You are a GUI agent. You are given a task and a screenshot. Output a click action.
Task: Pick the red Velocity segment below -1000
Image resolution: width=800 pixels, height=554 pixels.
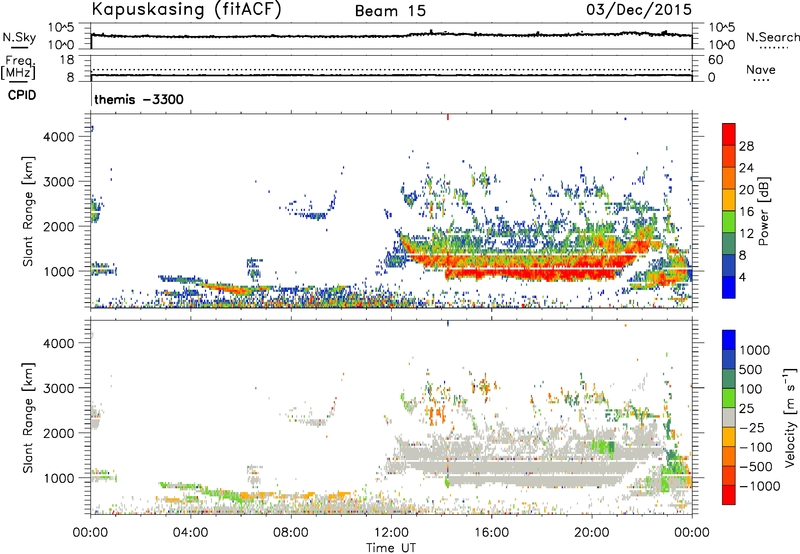(729, 495)
